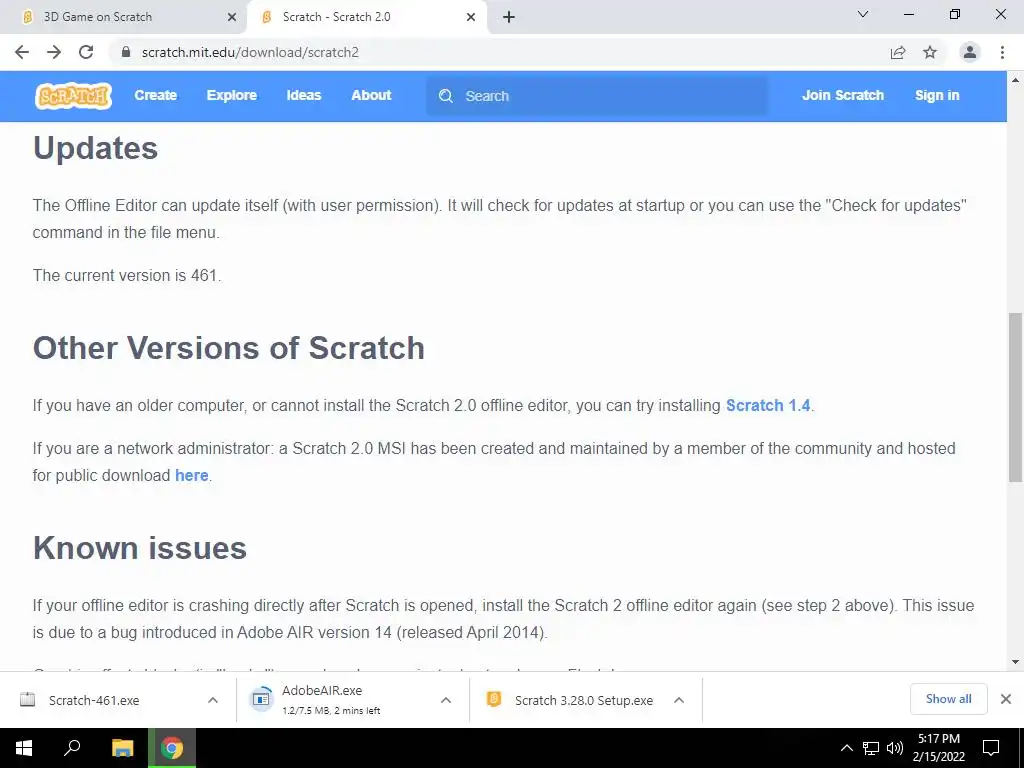Screen dimensions: 1024x768
Task: Open the Windows notification center
Action: (x=991, y=748)
